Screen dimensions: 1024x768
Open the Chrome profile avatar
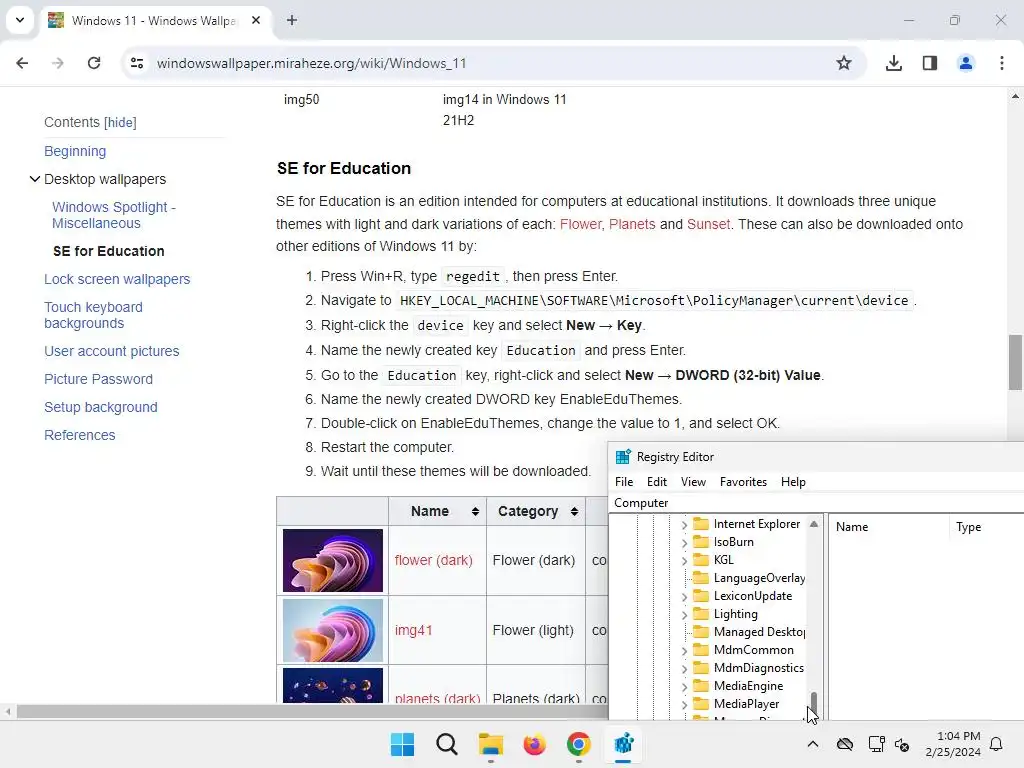tap(965, 63)
